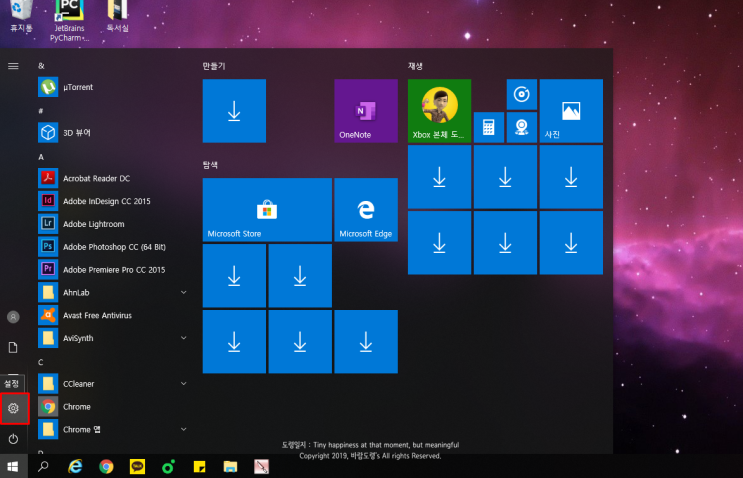The image size is (743, 478).
Task: Click the download tile under 만들기
Action: [234, 111]
